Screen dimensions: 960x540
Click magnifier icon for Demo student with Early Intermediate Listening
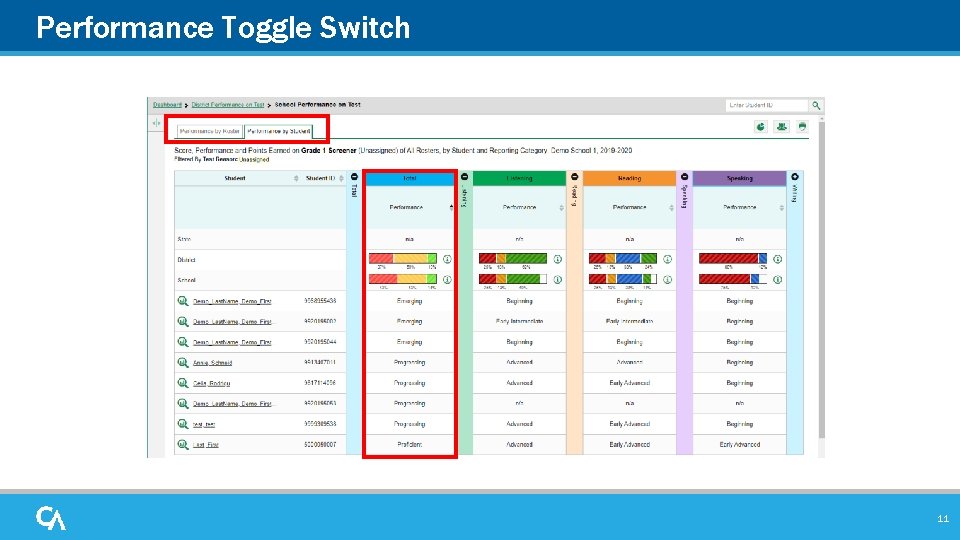click(x=182, y=321)
